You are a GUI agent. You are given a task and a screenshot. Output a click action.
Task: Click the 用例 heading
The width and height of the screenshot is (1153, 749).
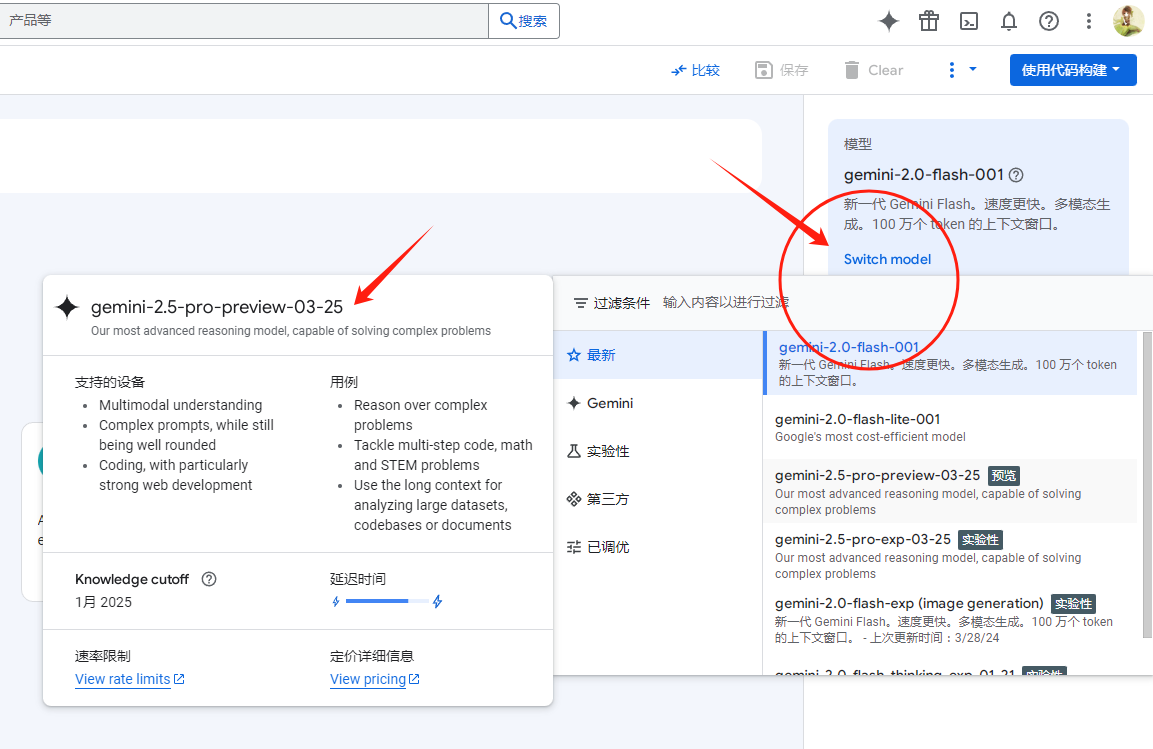343,382
